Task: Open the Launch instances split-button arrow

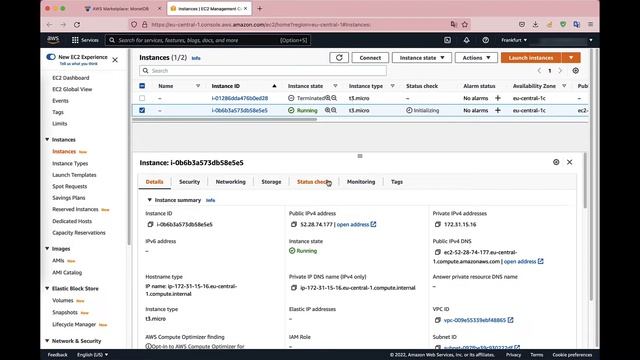Action: 571,58
